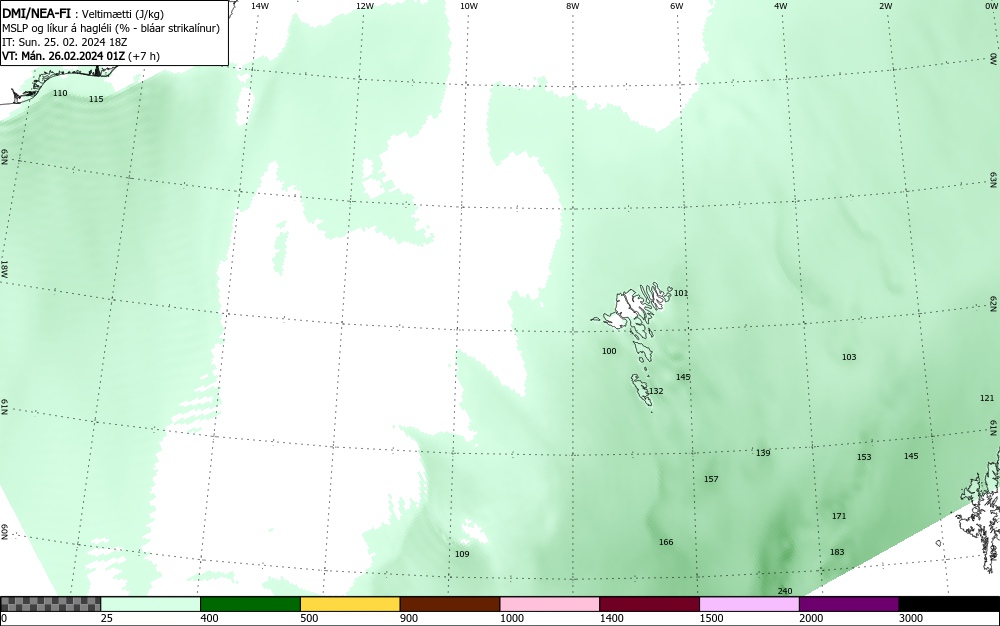Click the value 166 on the map
Screen dimensions: 1000x626
coord(666,542)
